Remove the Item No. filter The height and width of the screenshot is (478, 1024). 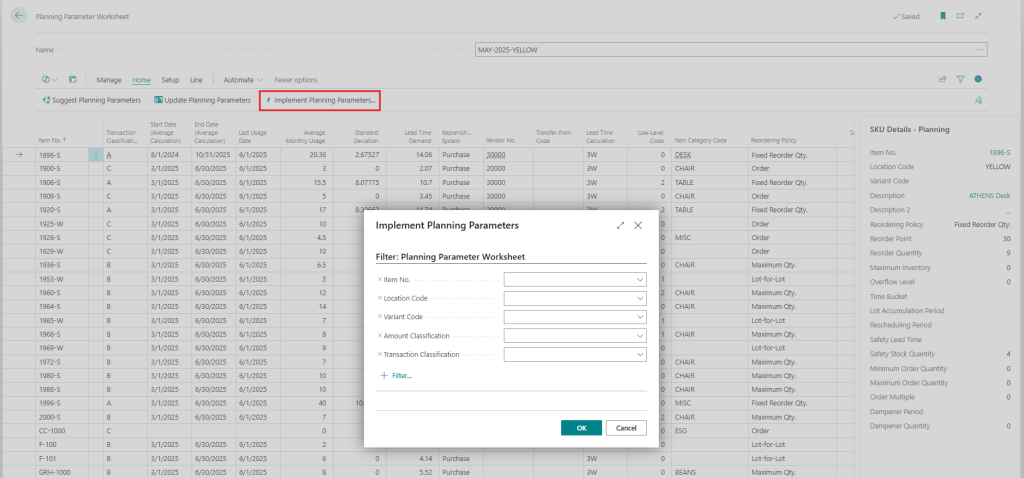coord(379,280)
